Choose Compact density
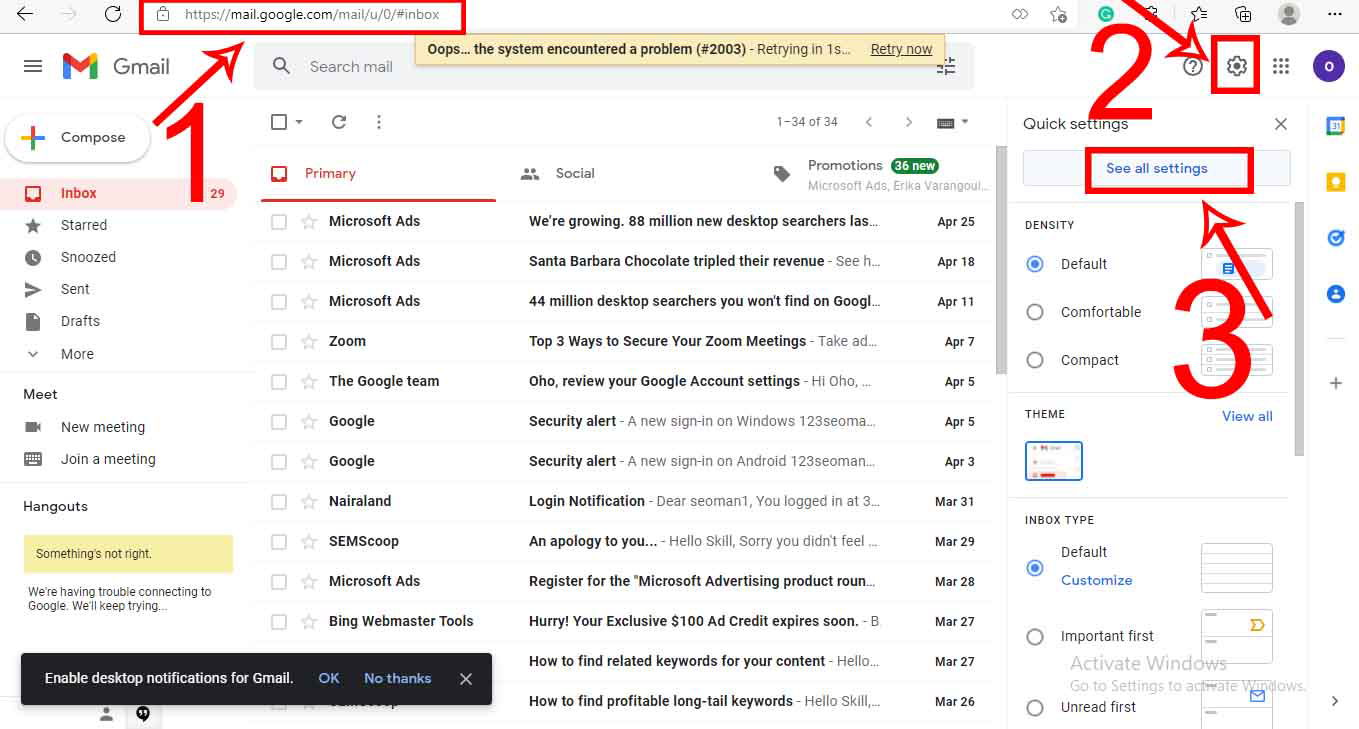Viewport: 1359px width, 729px height. point(1035,360)
